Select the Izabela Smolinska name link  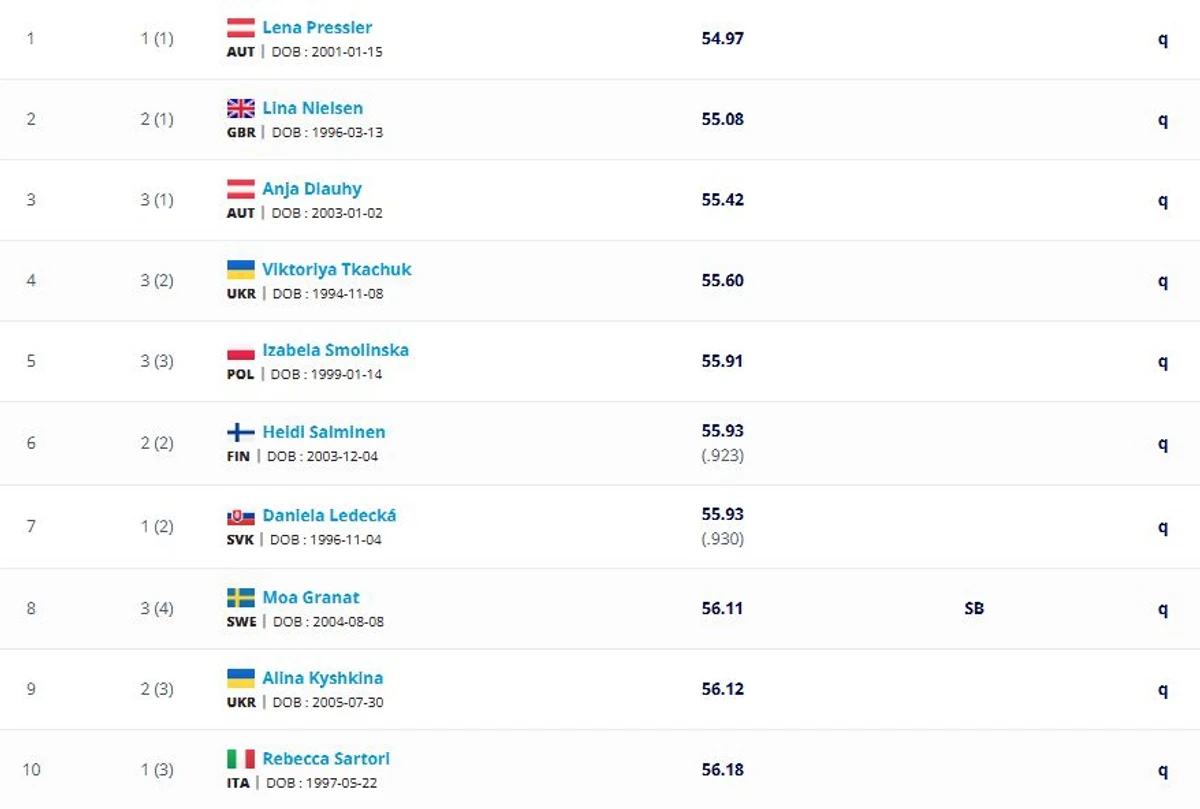click(x=335, y=350)
